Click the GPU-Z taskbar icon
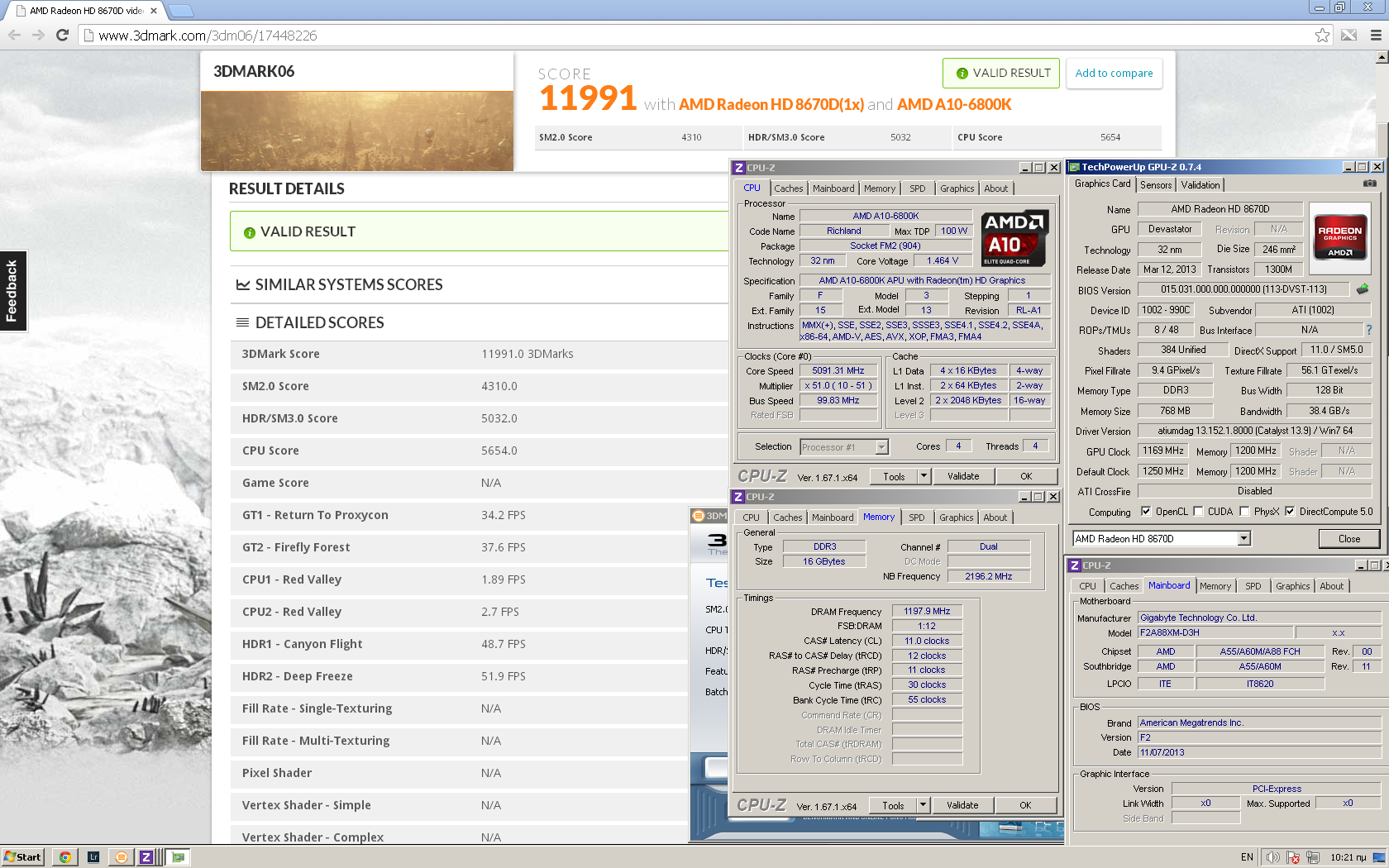This screenshot has height=868, width=1389. (x=179, y=857)
